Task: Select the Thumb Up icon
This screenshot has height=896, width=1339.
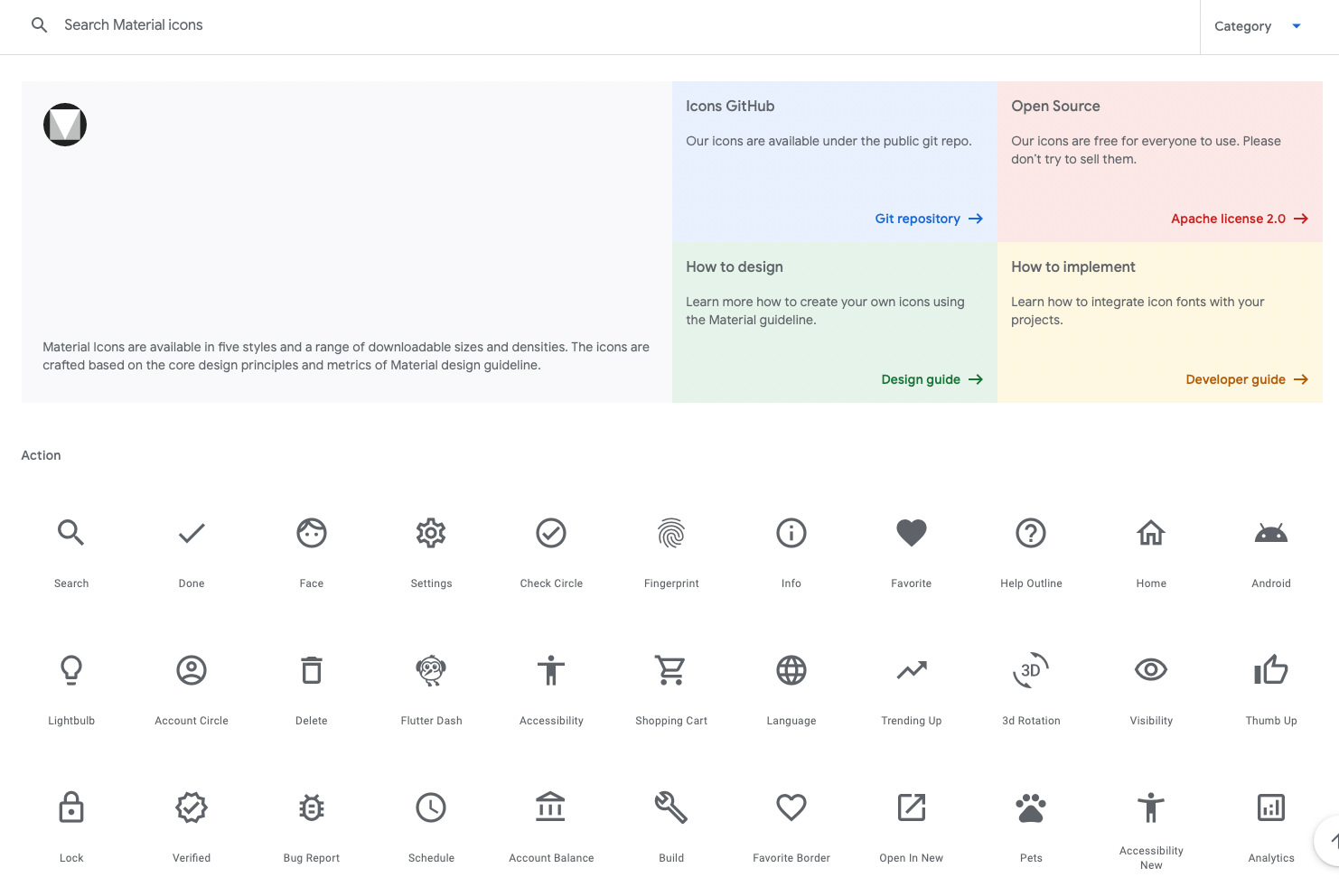Action: click(1270, 671)
